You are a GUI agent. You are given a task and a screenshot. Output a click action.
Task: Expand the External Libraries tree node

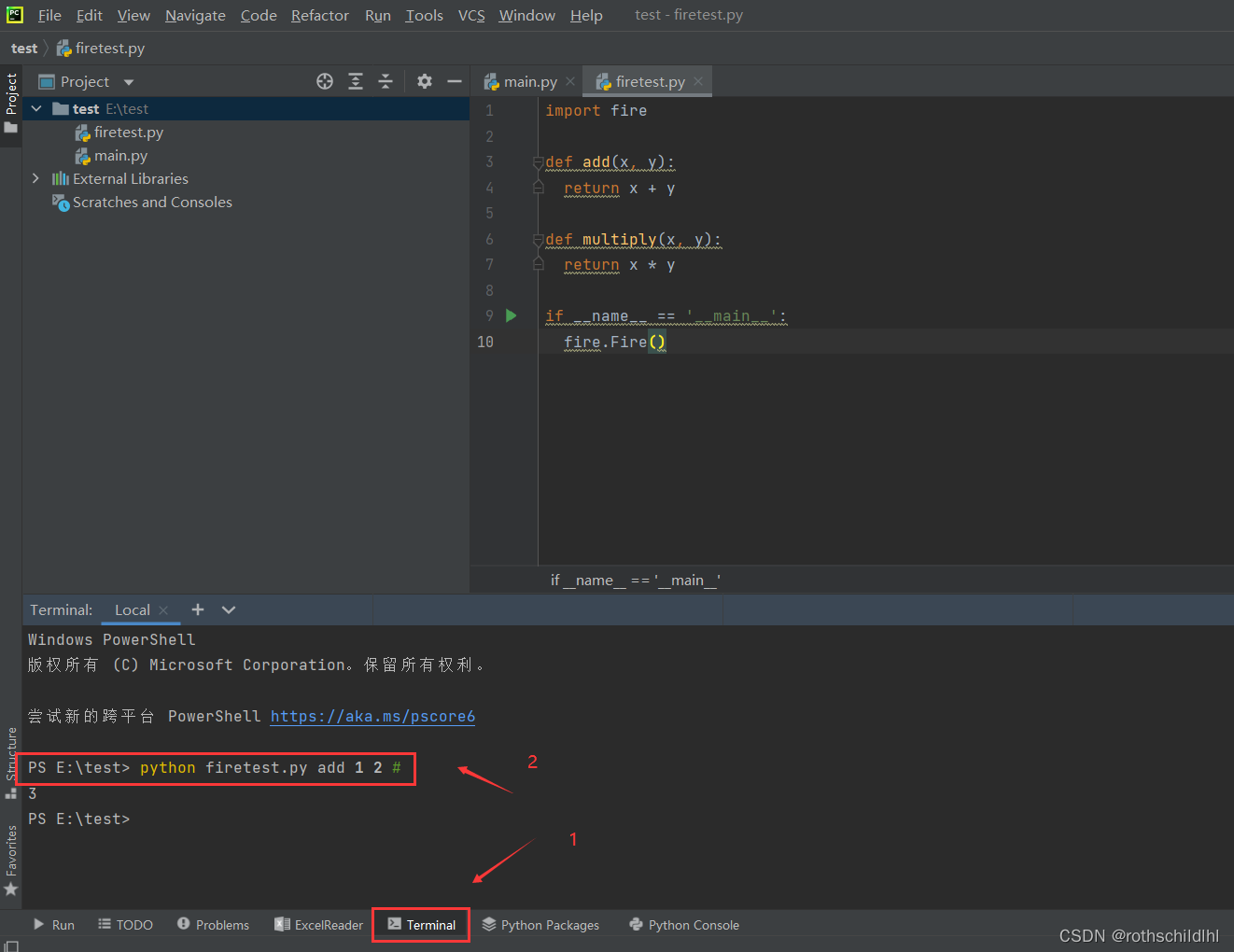click(x=35, y=178)
